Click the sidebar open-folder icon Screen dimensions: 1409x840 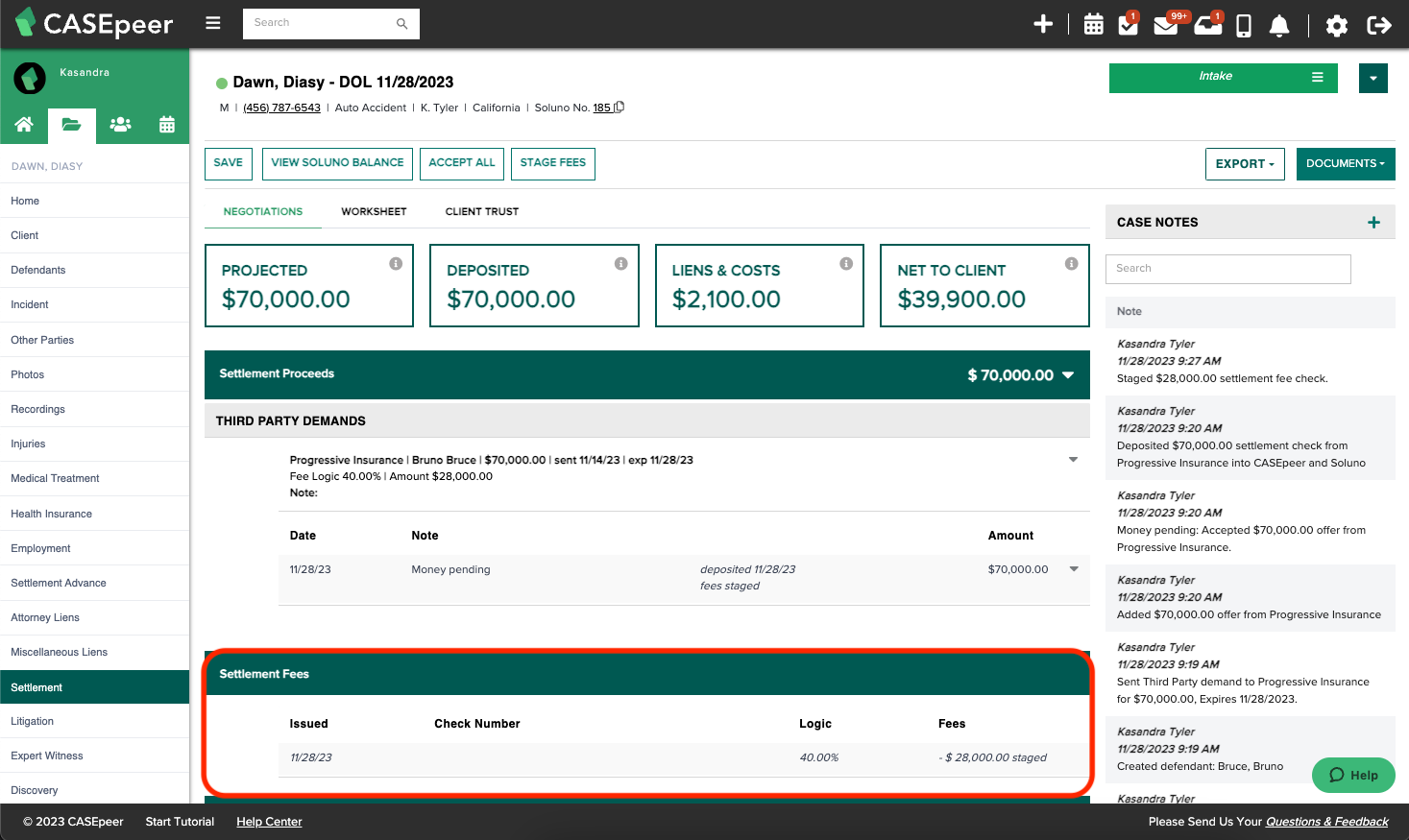pos(71,125)
